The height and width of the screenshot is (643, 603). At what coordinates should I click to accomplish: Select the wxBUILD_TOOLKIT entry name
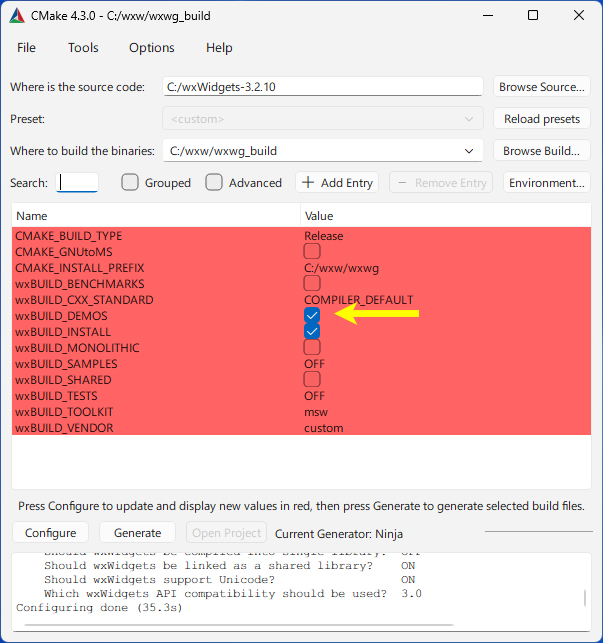click(x=64, y=412)
